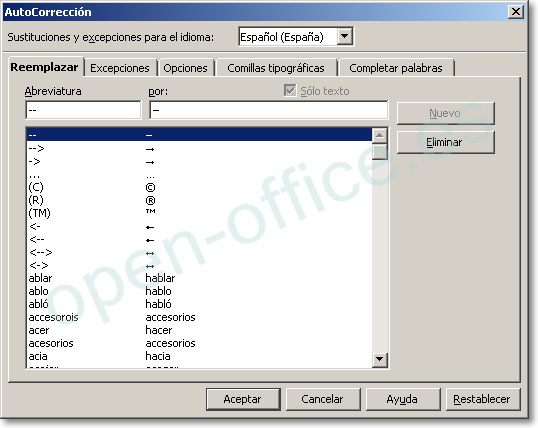Click the 'por:' replacement input field

pyautogui.click(x=269, y=110)
